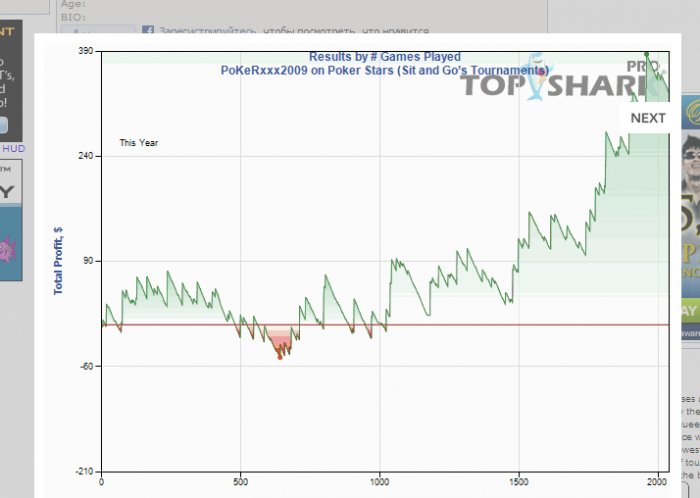Click the NEXT button on the lightbox

point(647,118)
